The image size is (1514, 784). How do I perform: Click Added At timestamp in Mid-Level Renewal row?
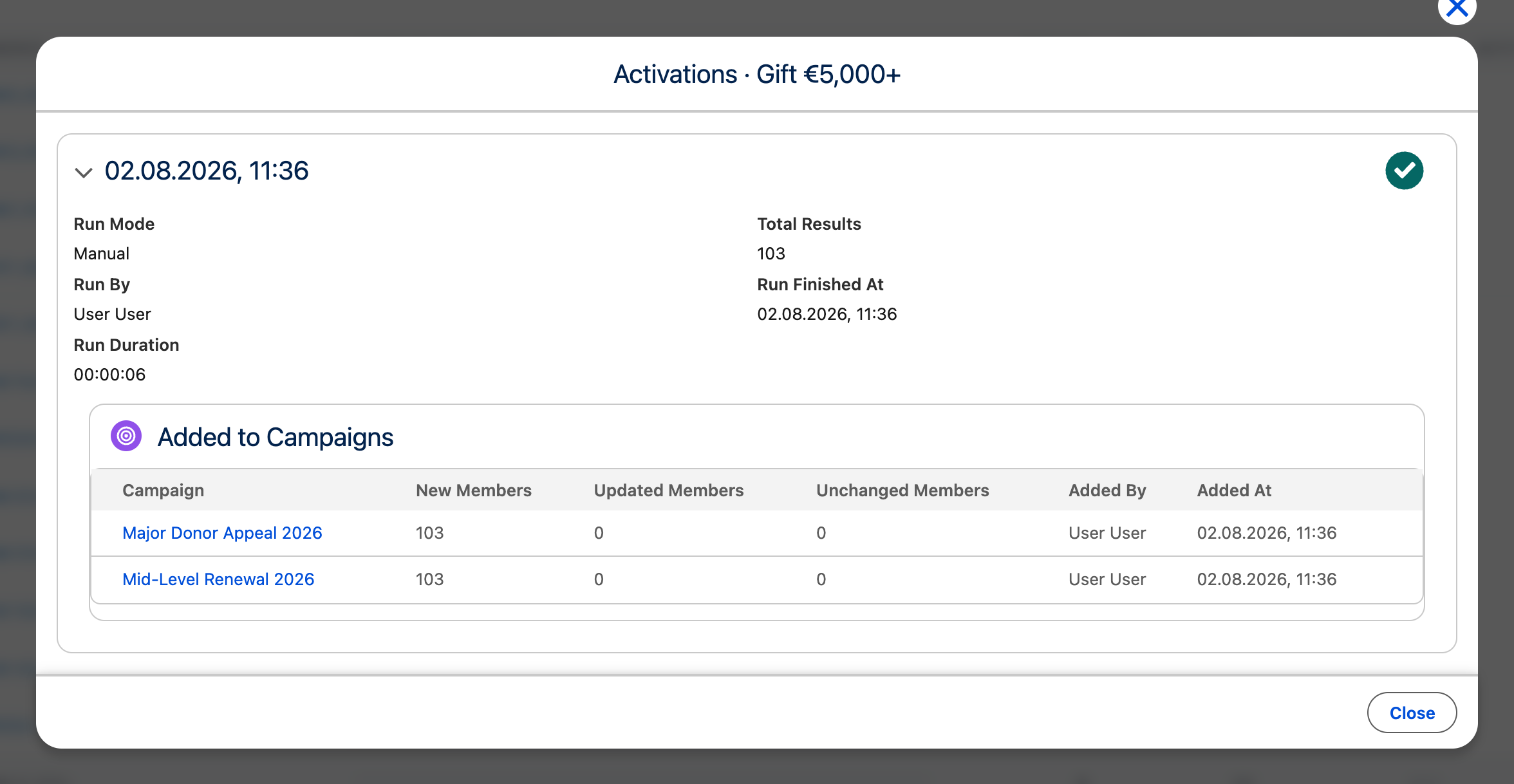coord(1267,579)
